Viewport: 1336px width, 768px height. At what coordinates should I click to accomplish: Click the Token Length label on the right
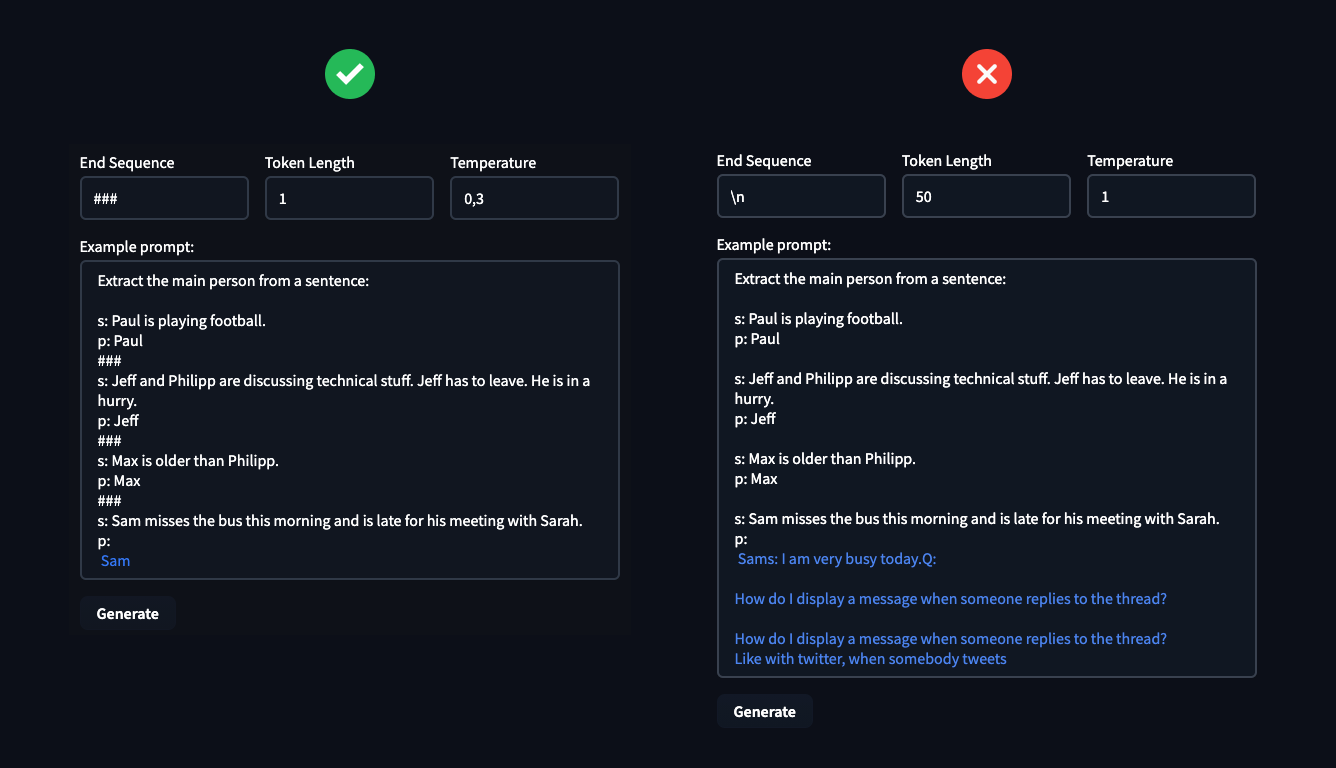946,160
